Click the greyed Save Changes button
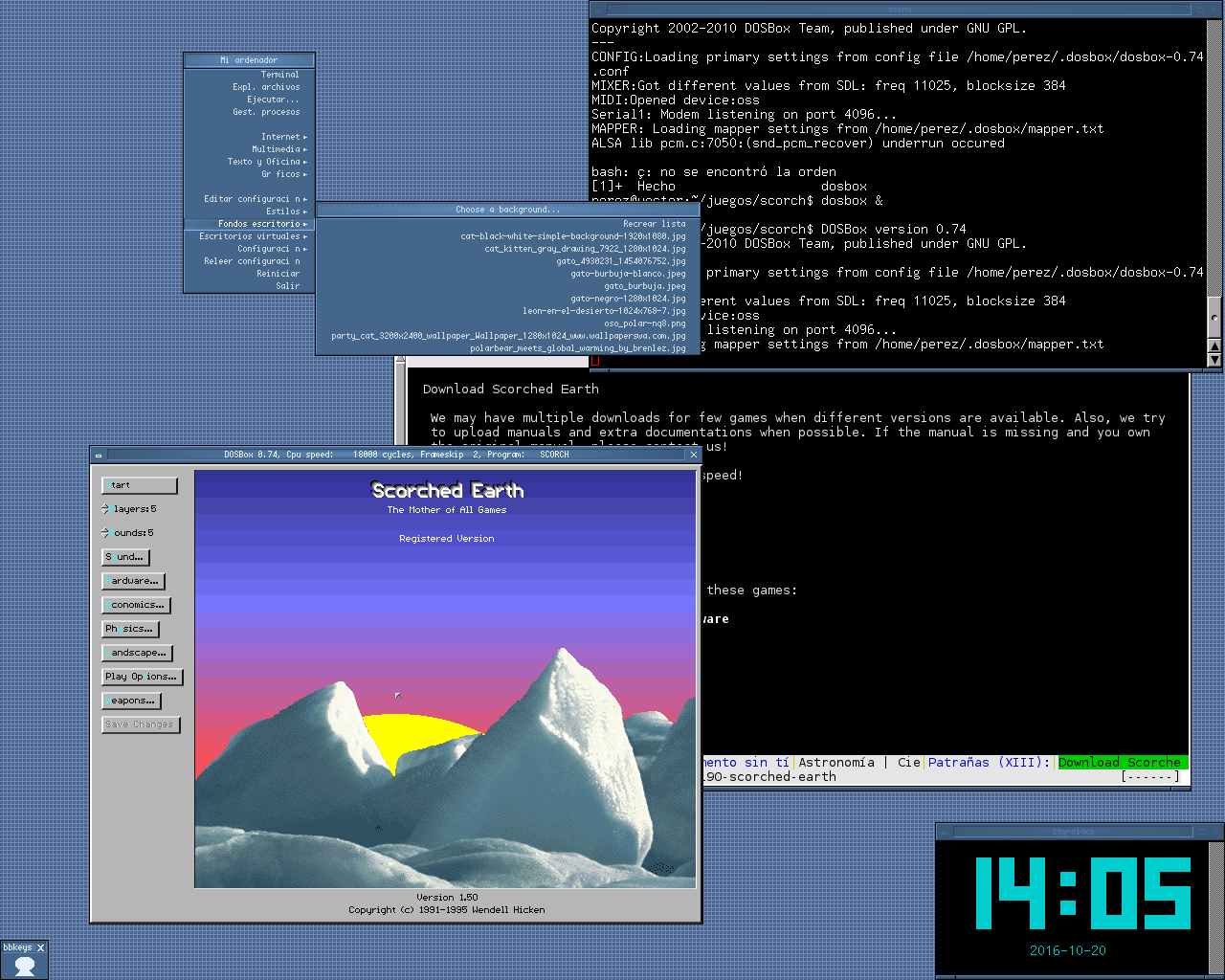The image size is (1225, 980). [x=141, y=724]
